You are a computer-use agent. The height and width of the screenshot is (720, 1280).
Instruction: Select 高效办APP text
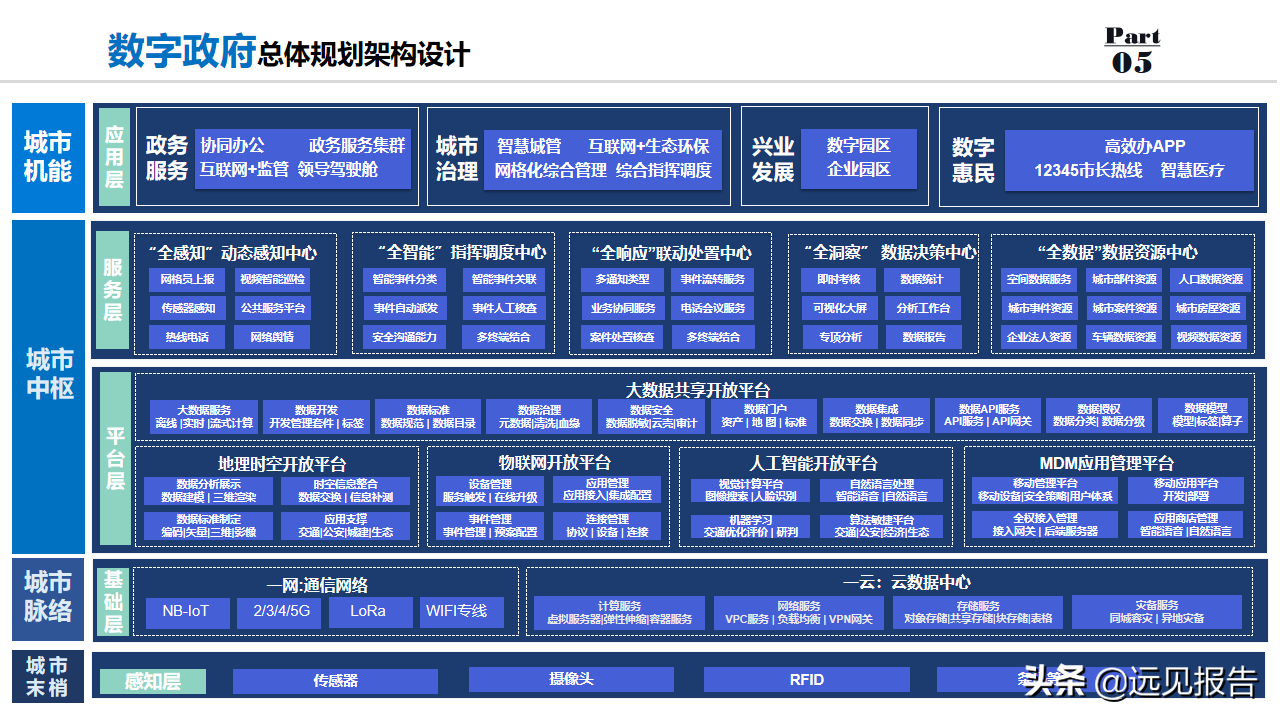pyautogui.click(x=1144, y=146)
